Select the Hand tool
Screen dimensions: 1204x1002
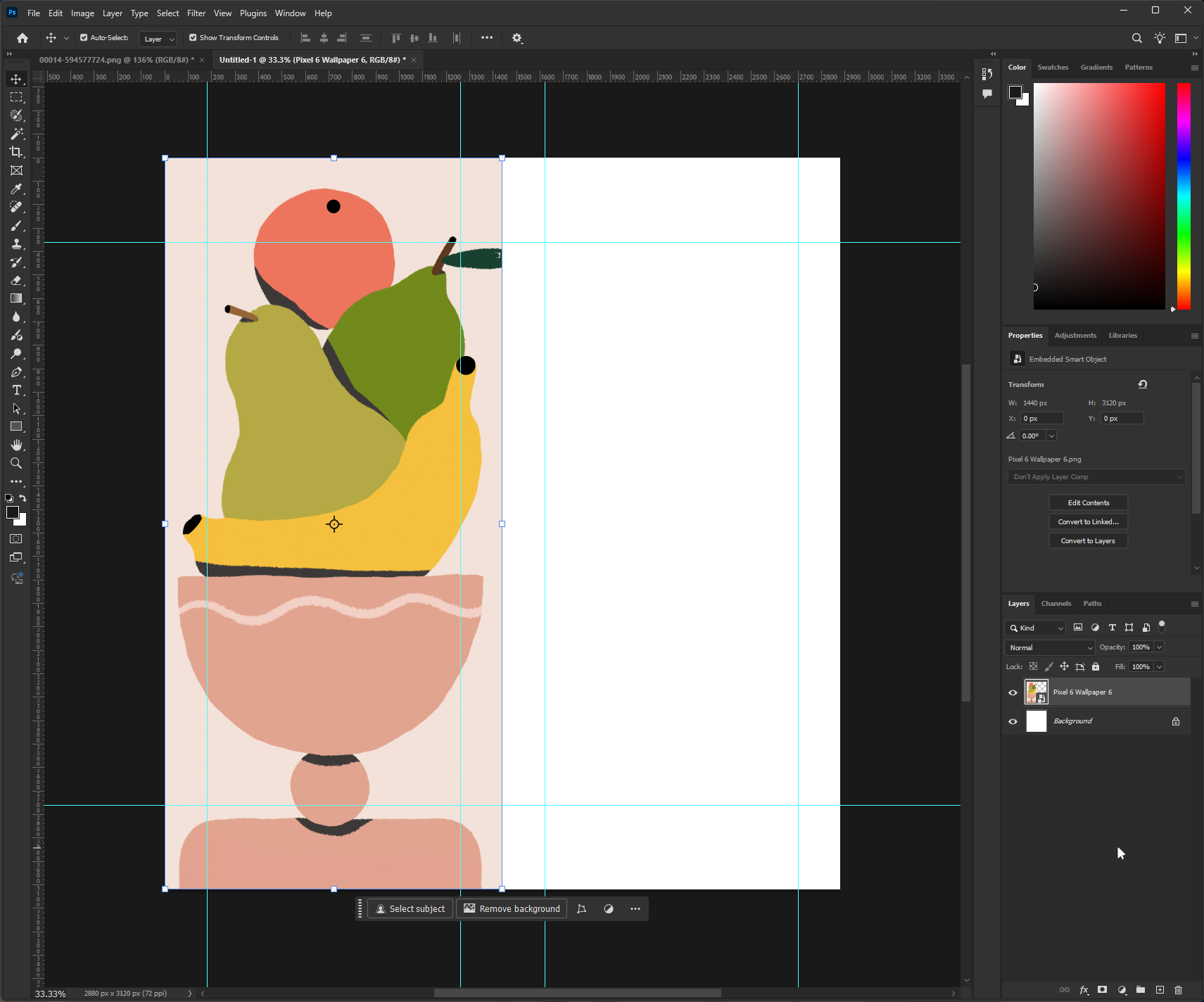(x=16, y=445)
